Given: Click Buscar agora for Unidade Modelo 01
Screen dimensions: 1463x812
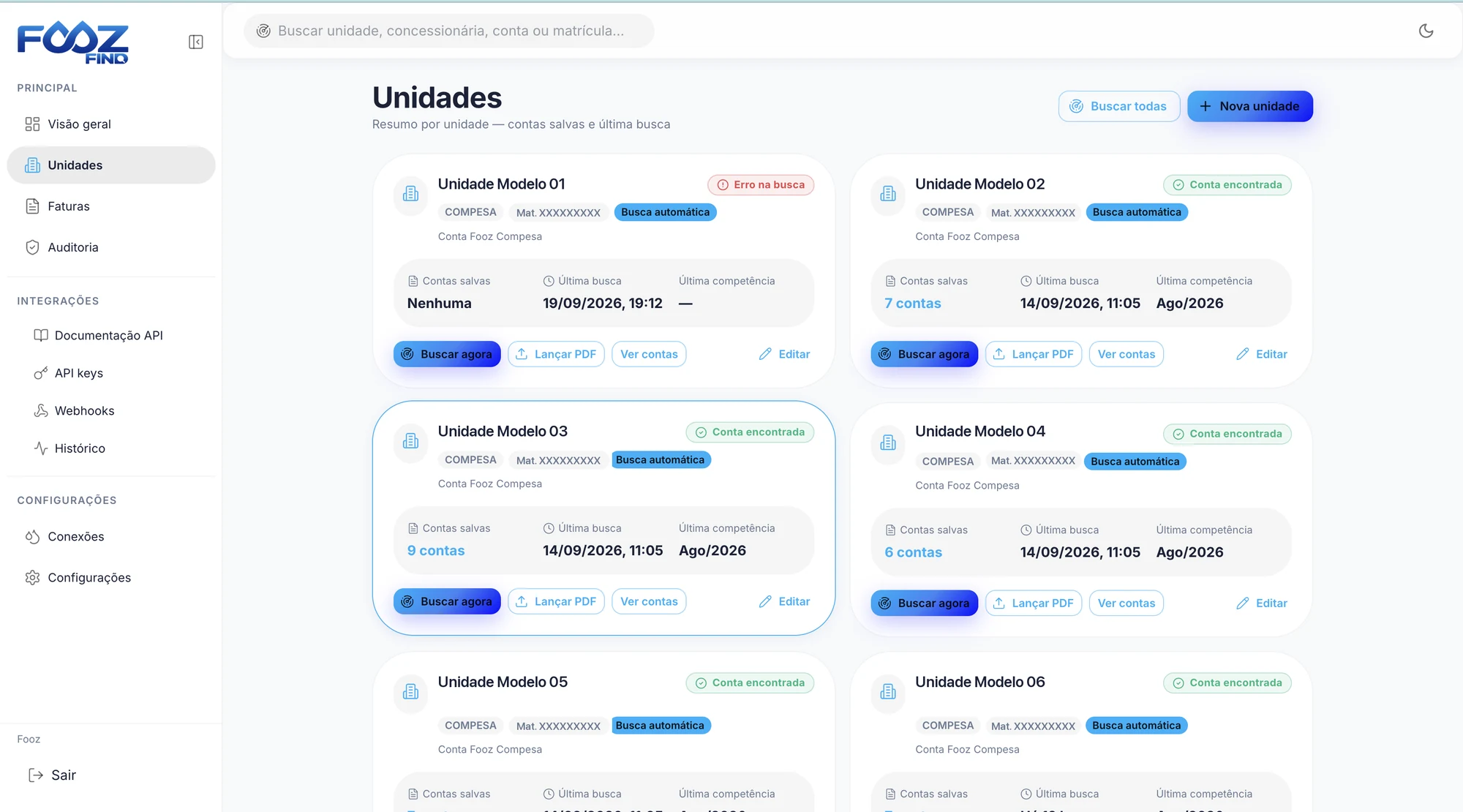Looking at the screenshot, I should (x=447, y=354).
